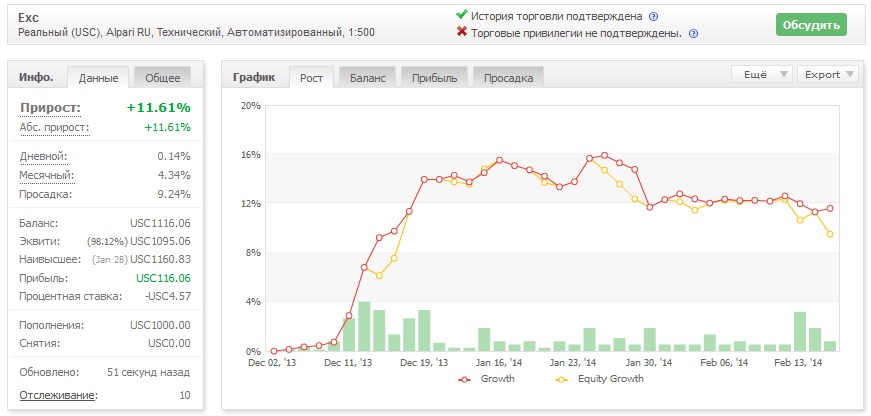Viewport: 871px width, 416px height.
Task: Open the Ещё dropdown menu
Action: (762, 74)
